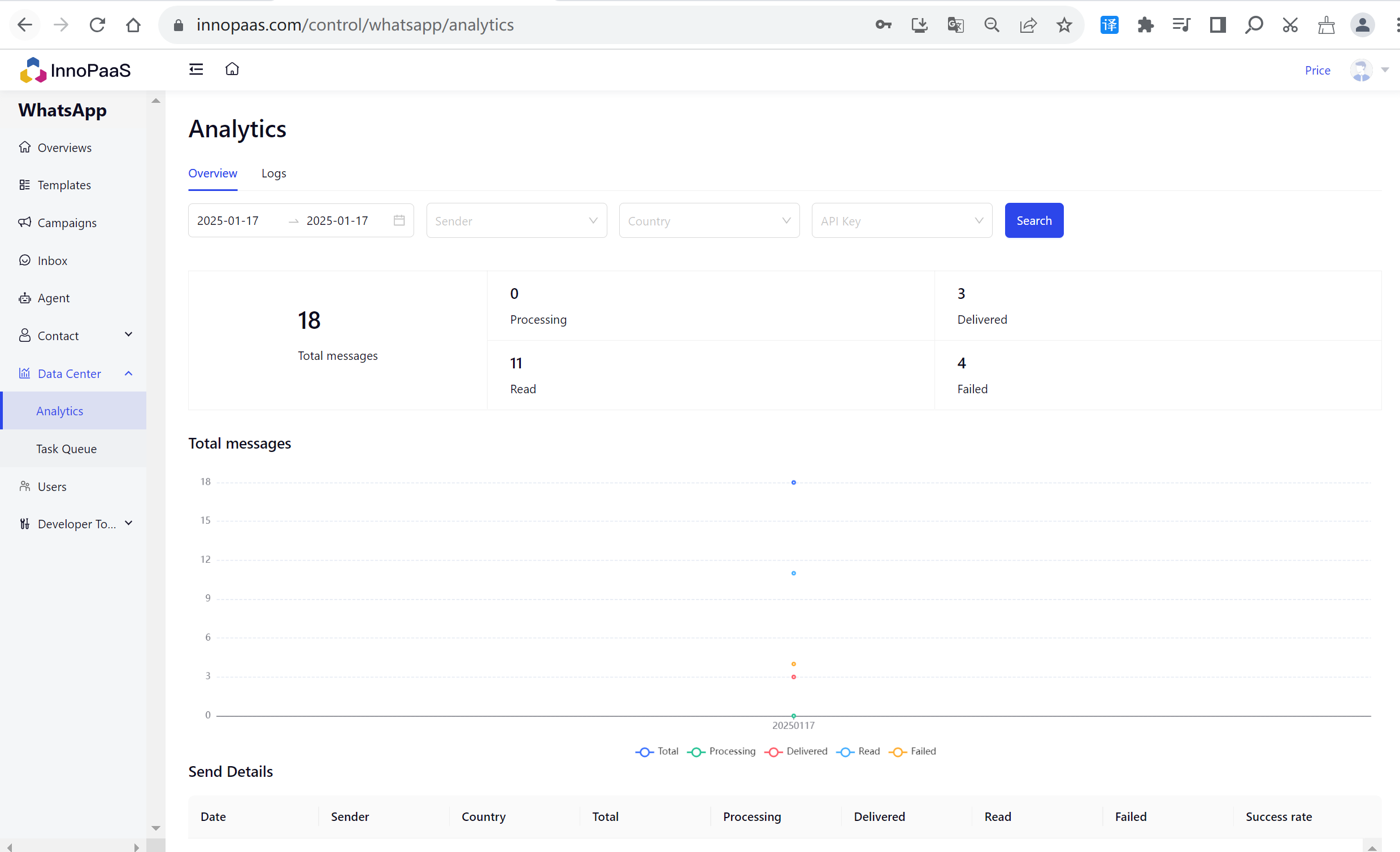Screen dimensions: 1400x852
Task: Click the blue Search button
Action: tap(1033, 220)
